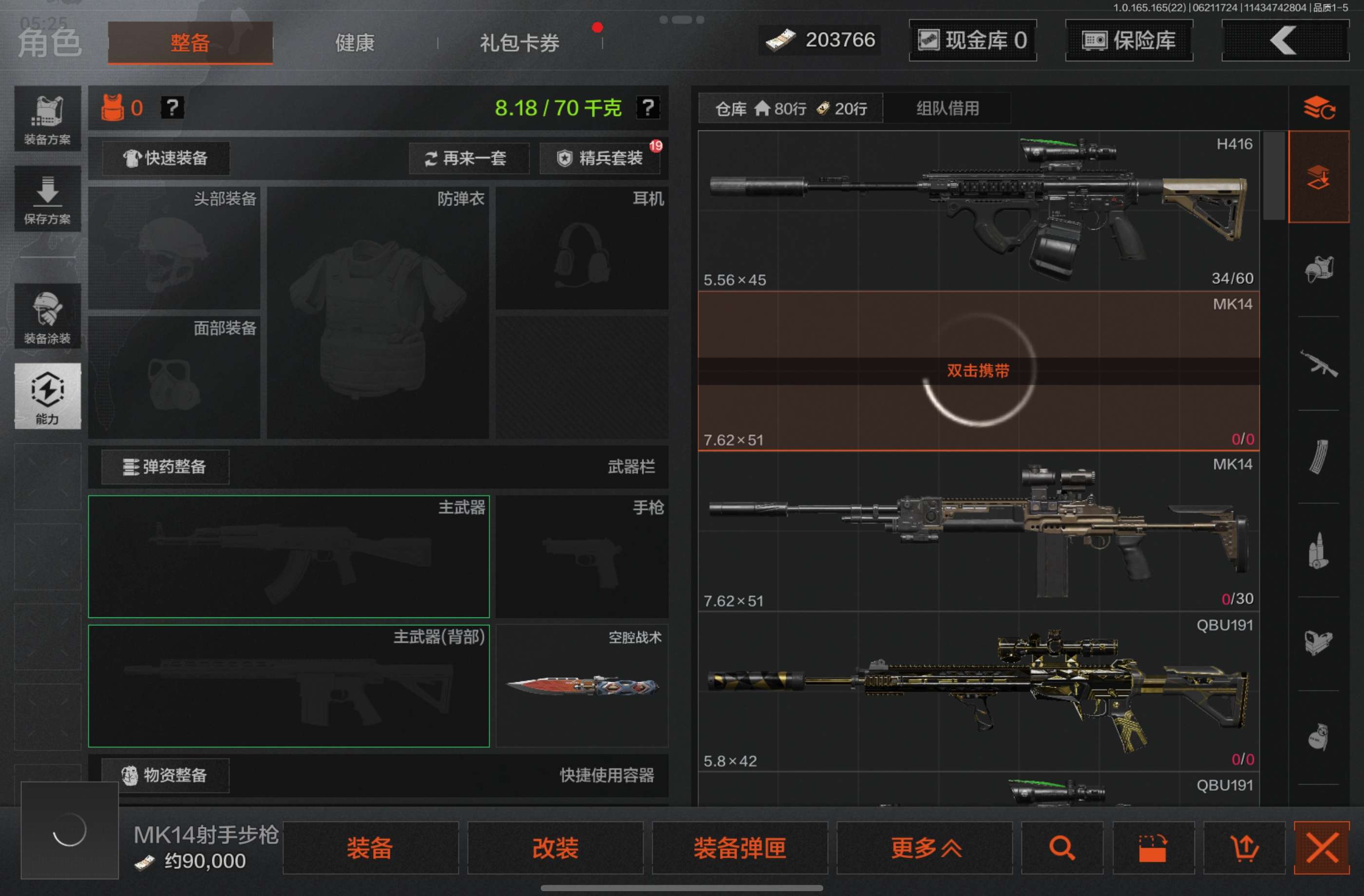Expand the 更多 more actions menu
This screenshot has height=896, width=1364.
(x=925, y=847)
